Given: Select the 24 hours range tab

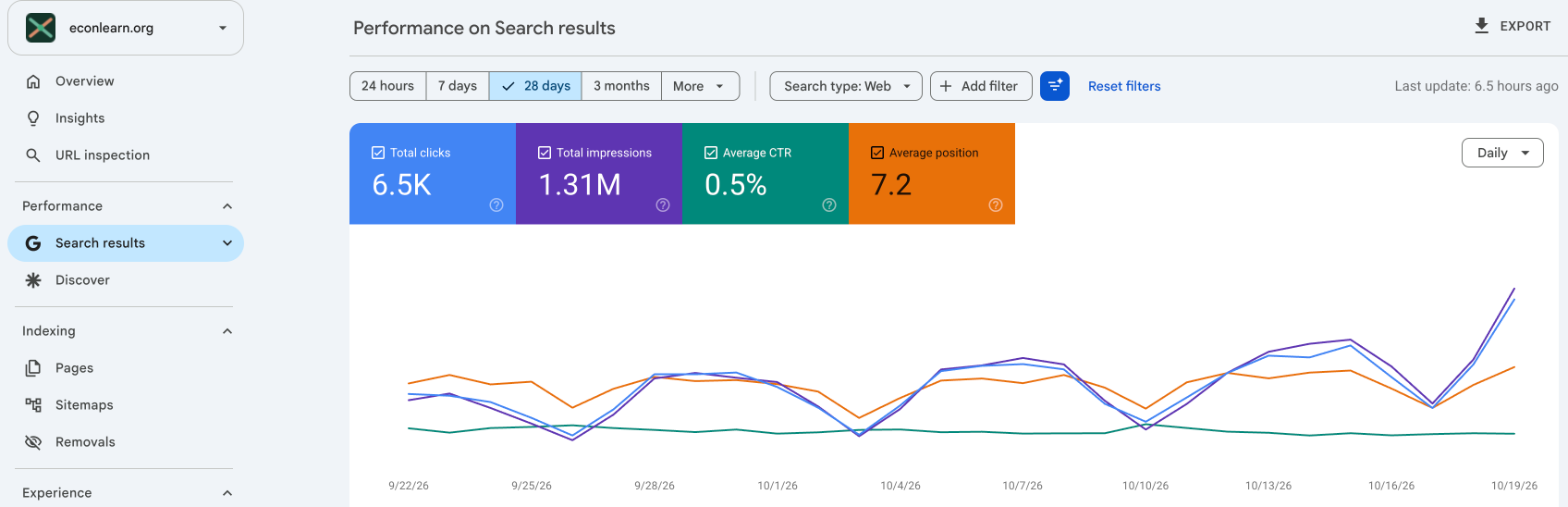Looking at the screenshot, I should (x=388, y=86).
